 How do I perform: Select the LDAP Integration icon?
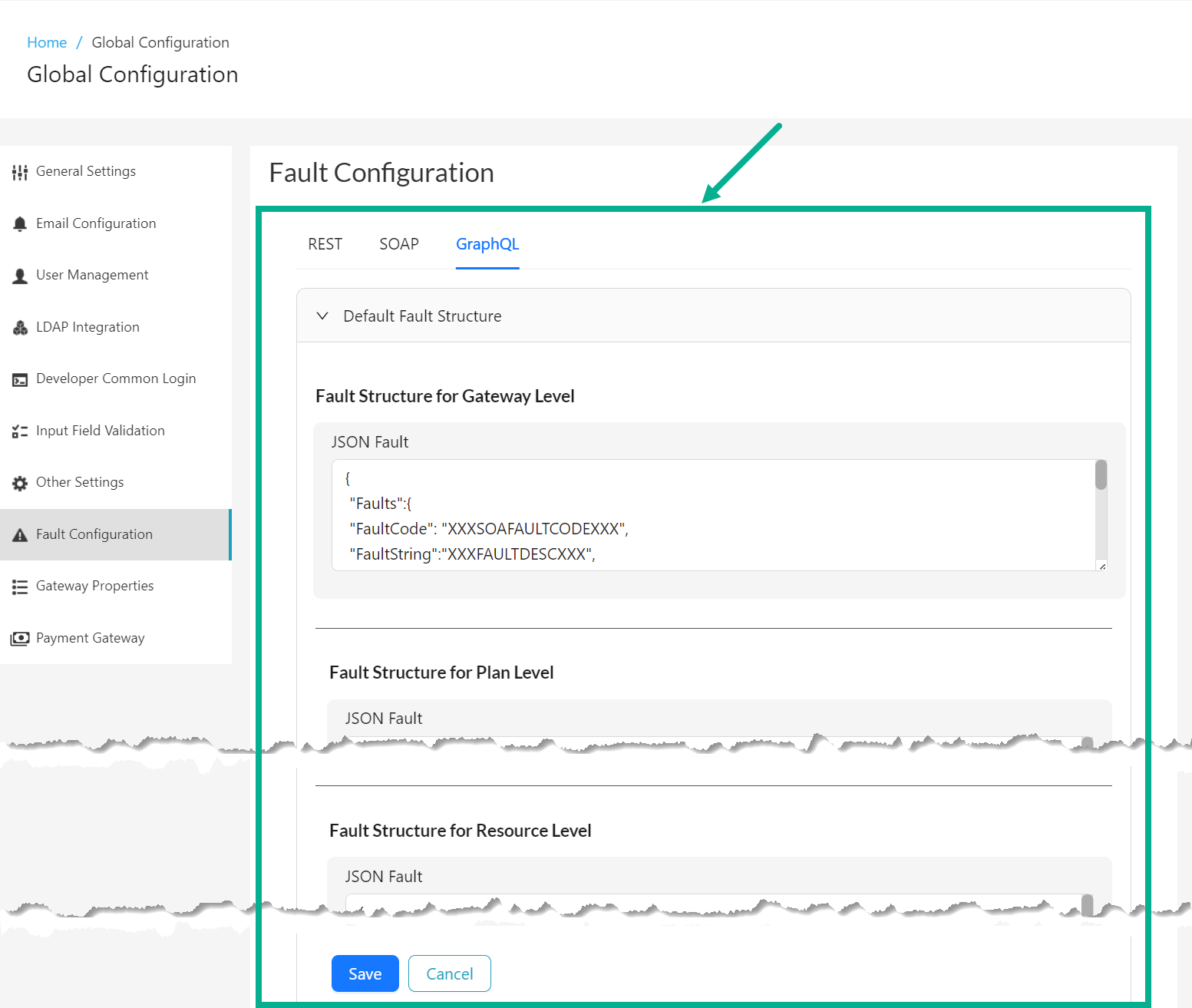[x=19, y=327]
